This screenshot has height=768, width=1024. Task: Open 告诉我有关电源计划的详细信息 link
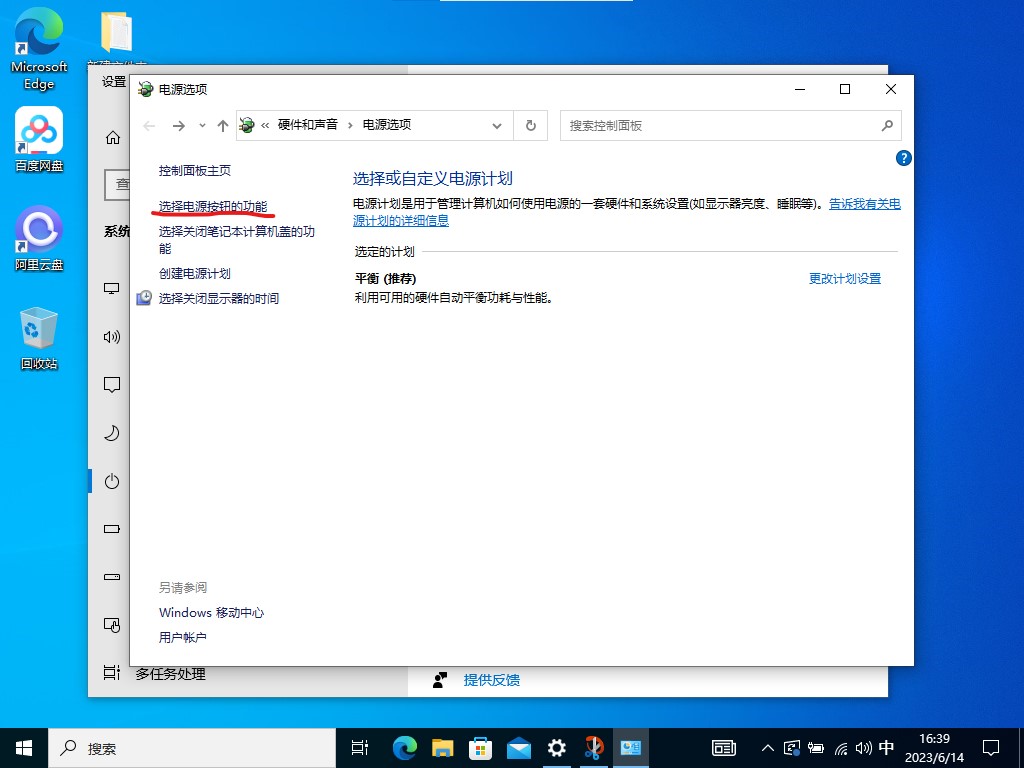click(x=865, y=204)
